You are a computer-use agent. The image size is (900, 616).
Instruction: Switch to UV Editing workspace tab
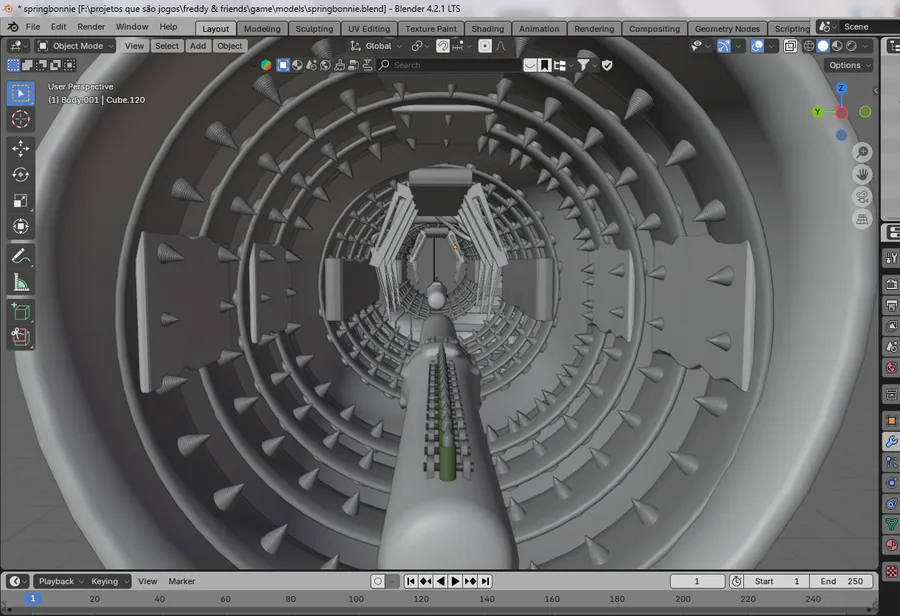click(369, 29)
